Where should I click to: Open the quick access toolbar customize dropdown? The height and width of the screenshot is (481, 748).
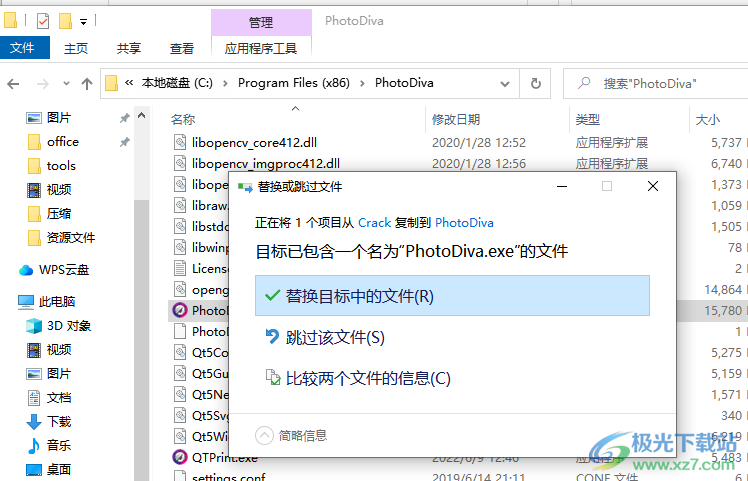click(83, 22)
